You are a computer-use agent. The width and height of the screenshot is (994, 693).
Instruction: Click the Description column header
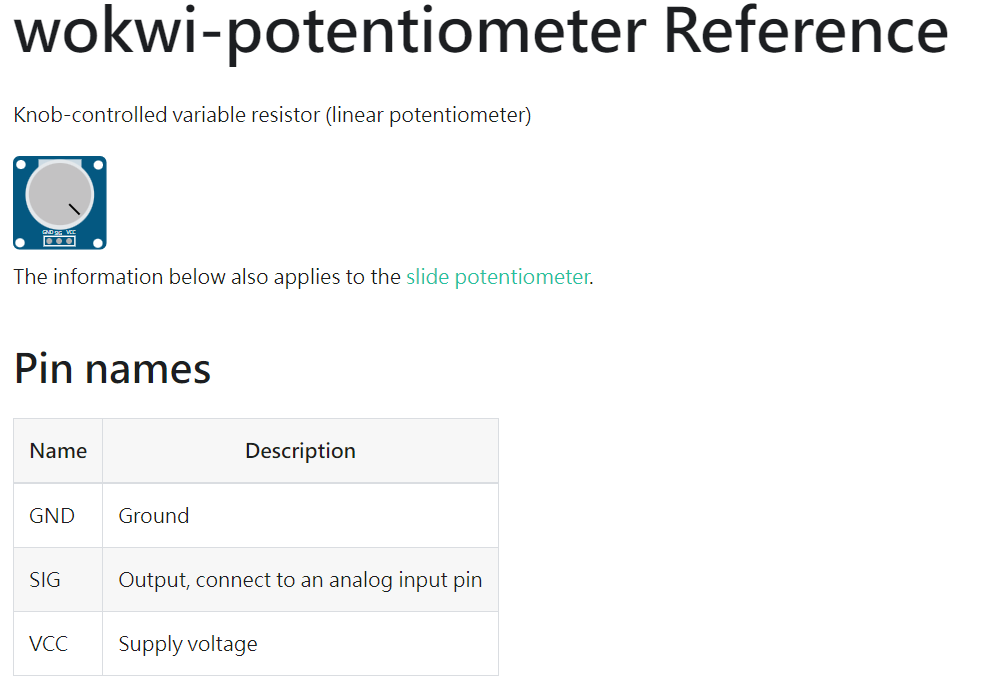click(x=300, y=451)
